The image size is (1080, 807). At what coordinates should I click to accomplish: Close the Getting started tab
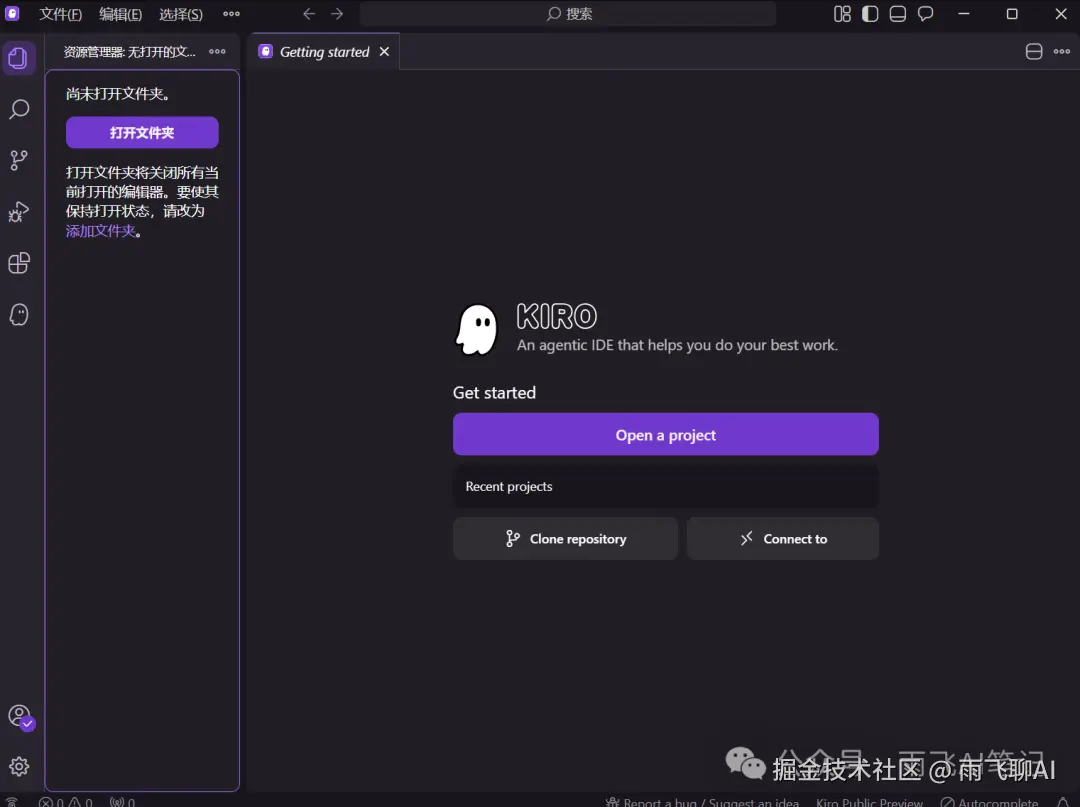click(x=384, y=52)
